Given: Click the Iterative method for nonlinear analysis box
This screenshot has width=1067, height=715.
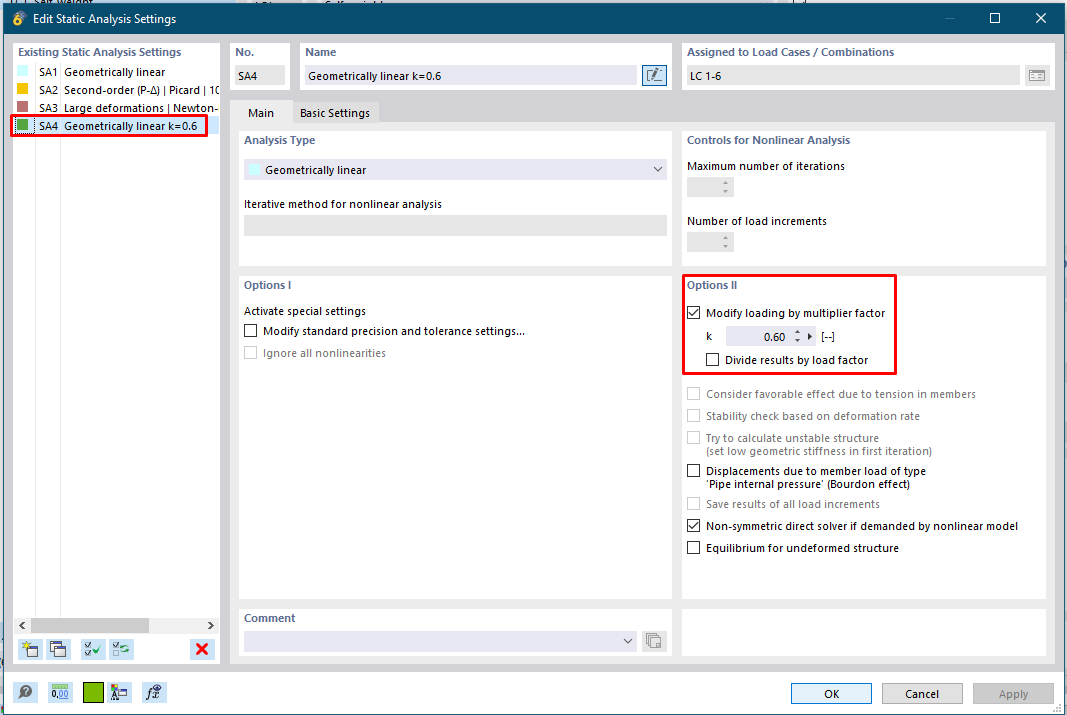Looking at the screenshot, I should 455,225.
